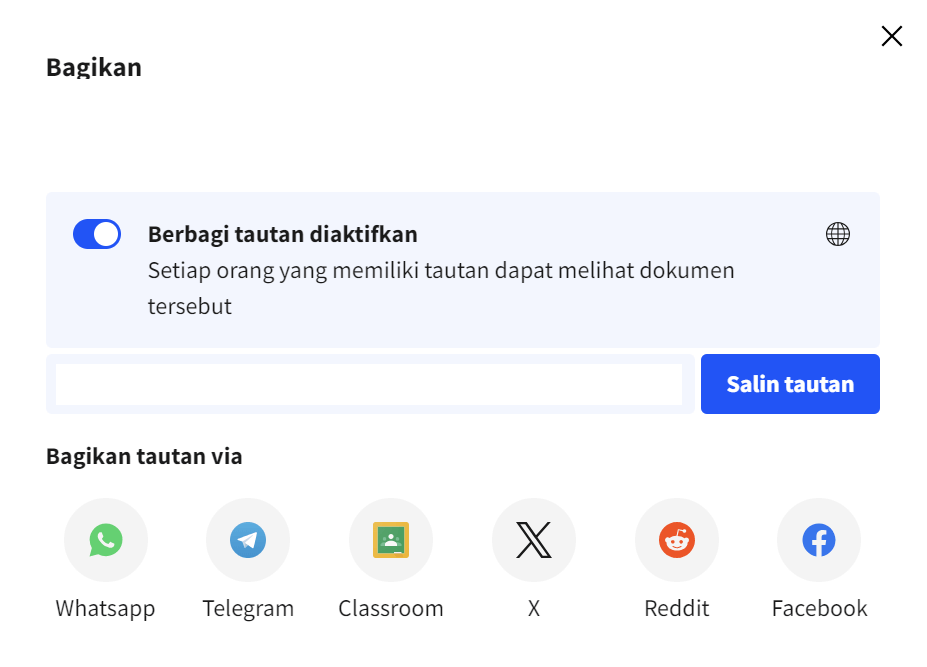Click the Telegram text label
This screenshot has height=667, width=927.
[248, 608]
